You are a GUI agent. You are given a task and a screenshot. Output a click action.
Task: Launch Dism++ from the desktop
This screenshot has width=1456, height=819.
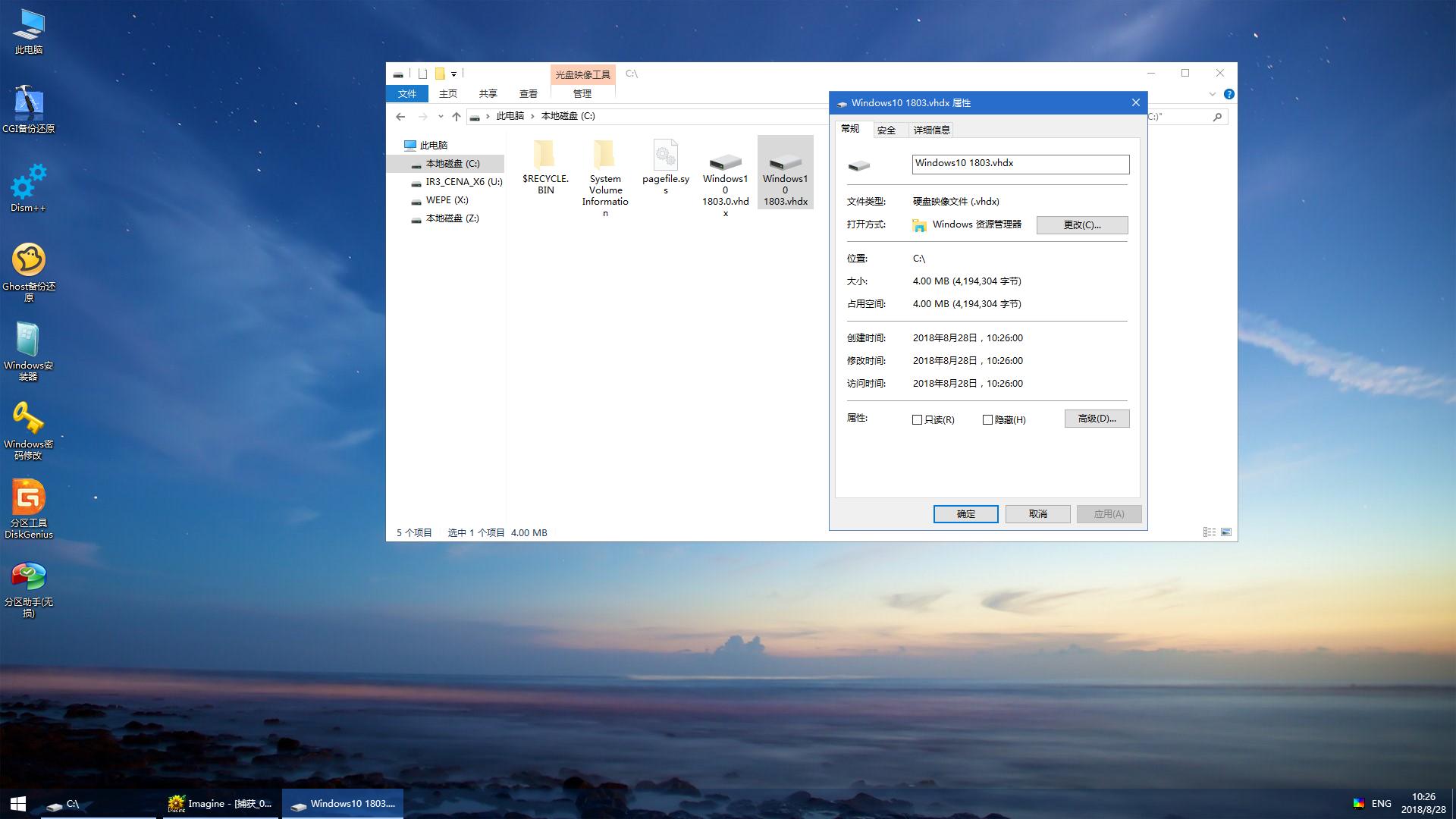29,189
